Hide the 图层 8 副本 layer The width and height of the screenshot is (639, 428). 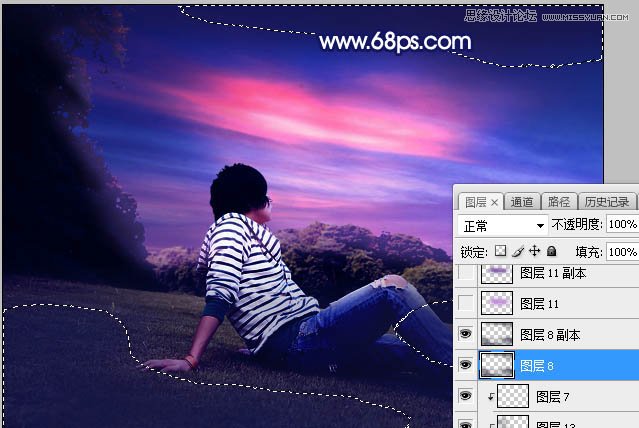click(466, 334)
